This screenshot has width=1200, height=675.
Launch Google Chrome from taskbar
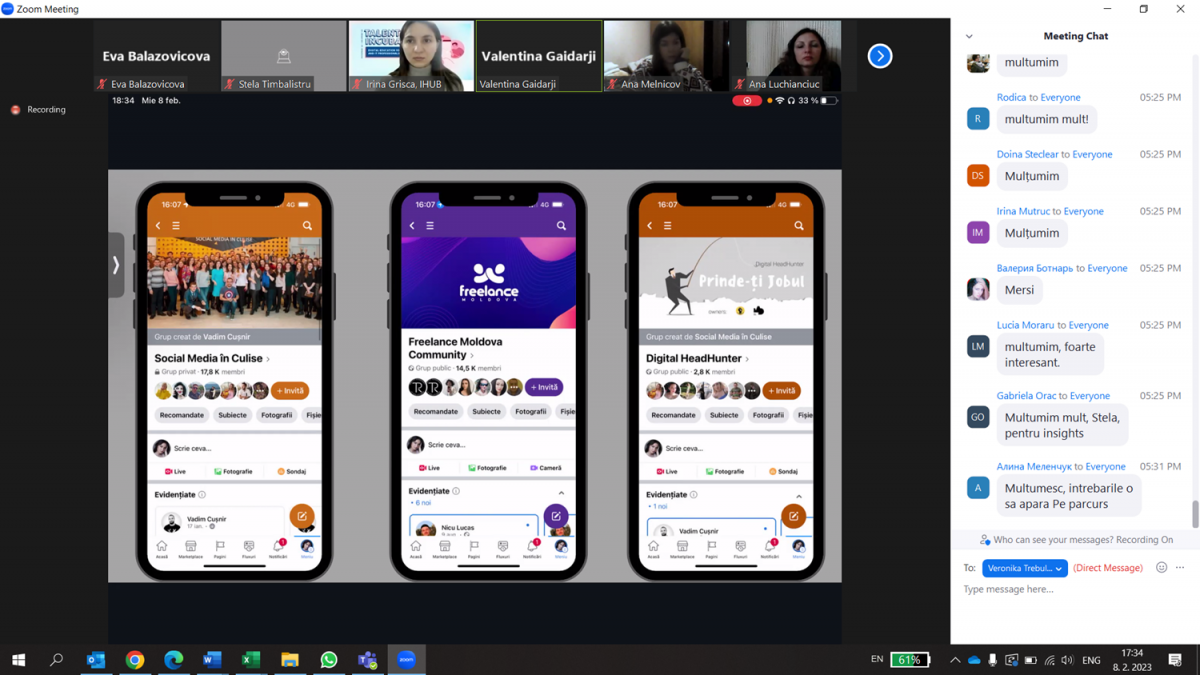135,660
